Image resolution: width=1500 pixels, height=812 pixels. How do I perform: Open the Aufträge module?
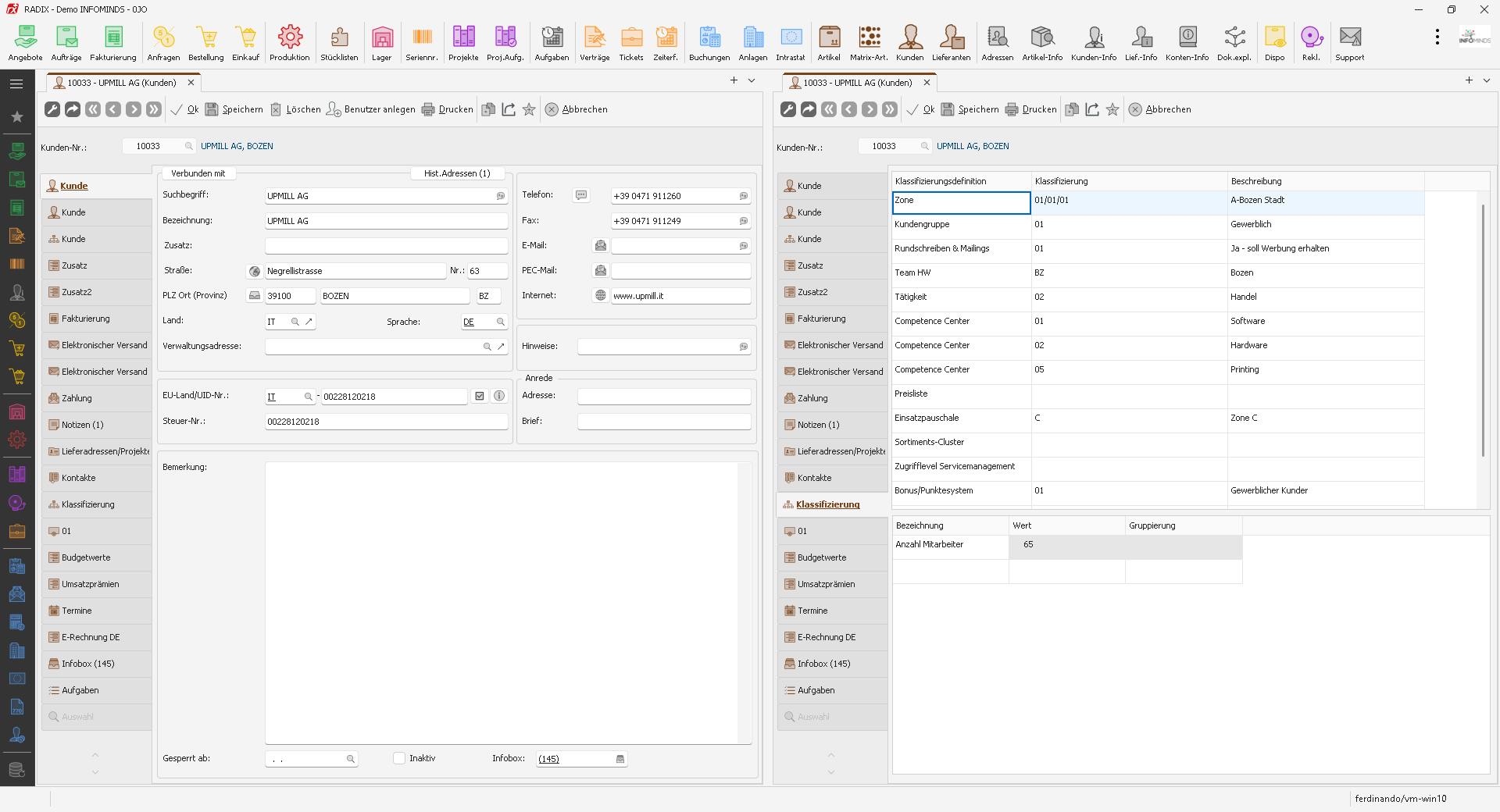click(x=66, y=43)
